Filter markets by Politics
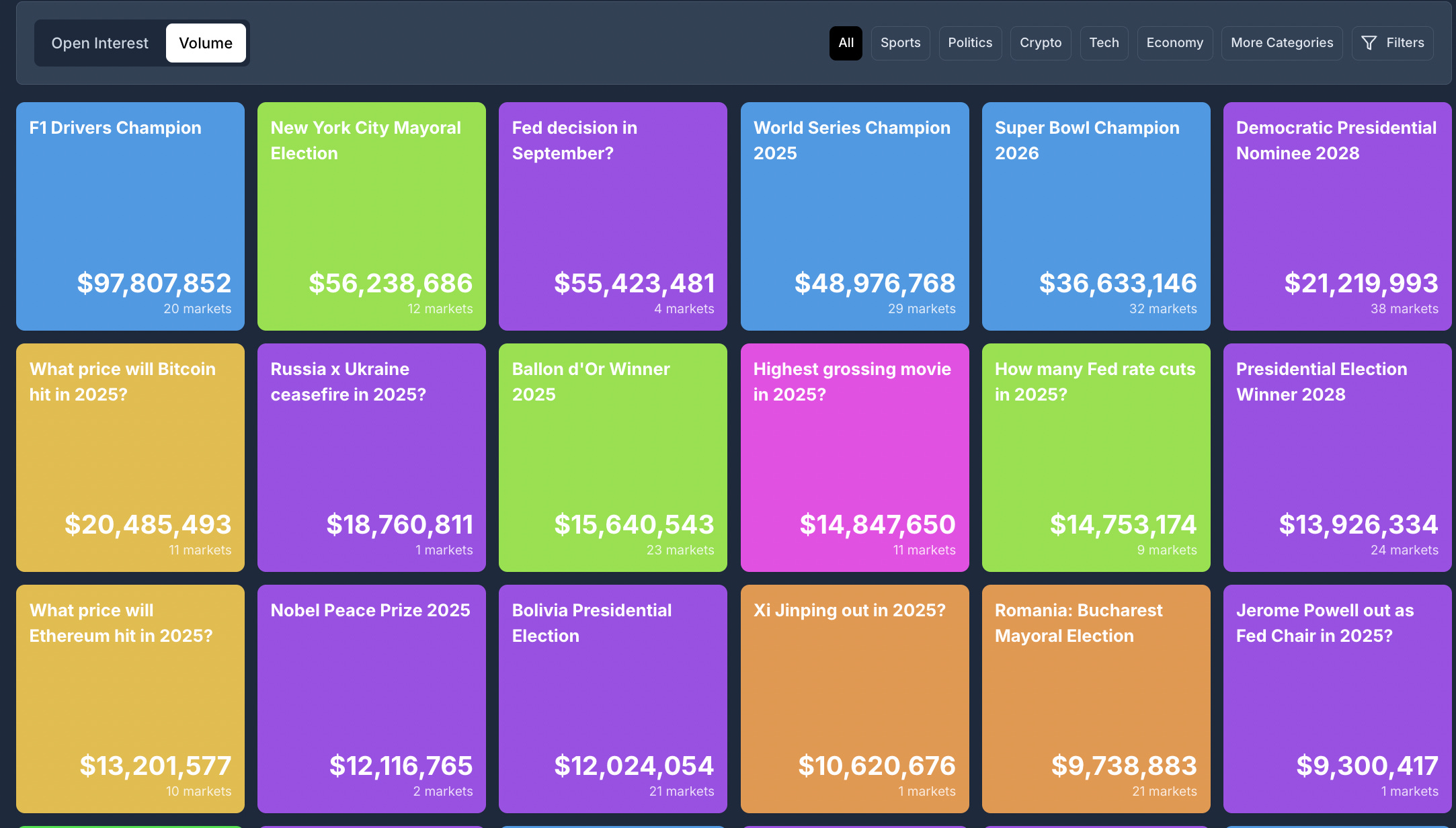The image size is (1456, 828). (969, 43)
